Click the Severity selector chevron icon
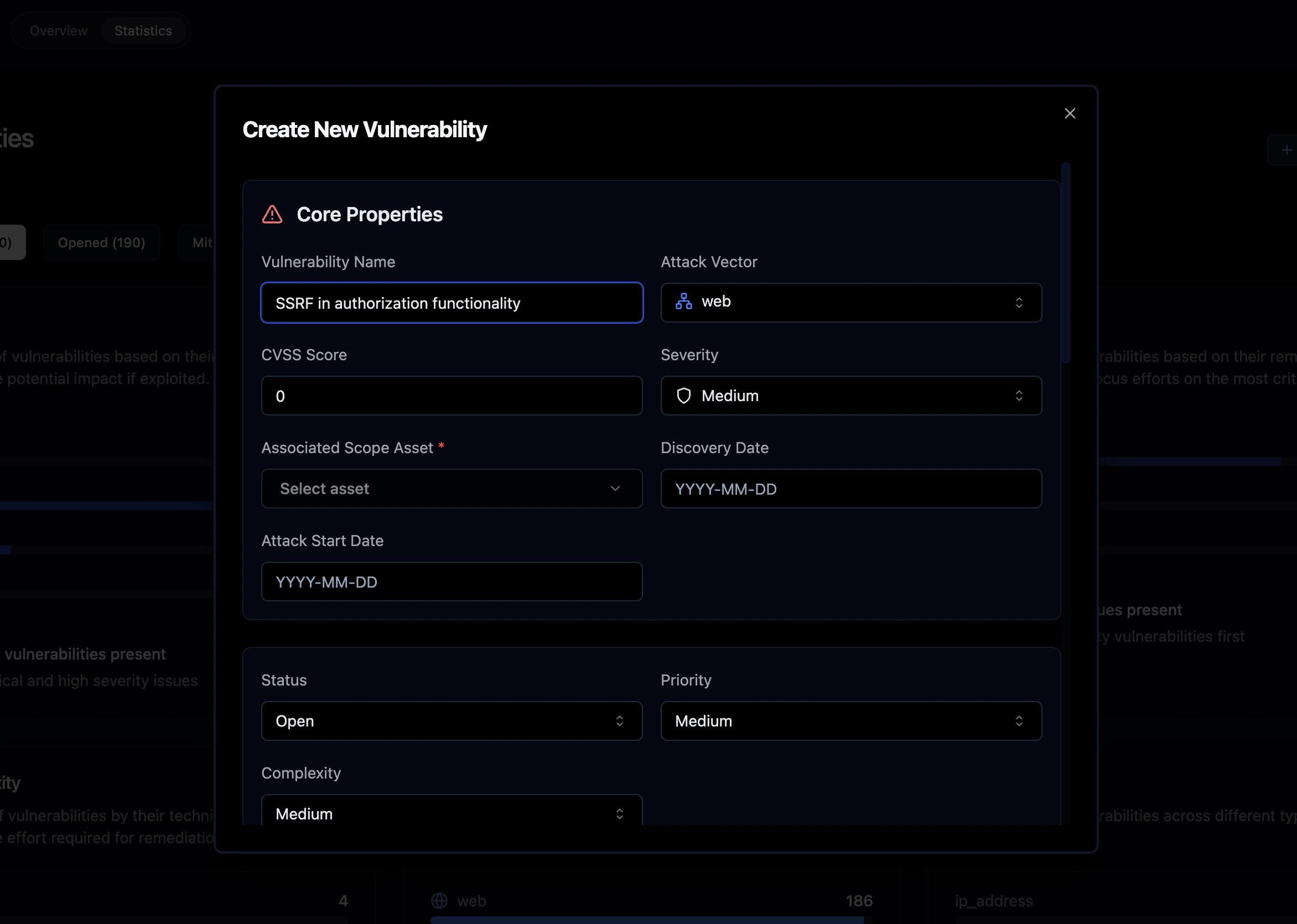 [1018, 396]
